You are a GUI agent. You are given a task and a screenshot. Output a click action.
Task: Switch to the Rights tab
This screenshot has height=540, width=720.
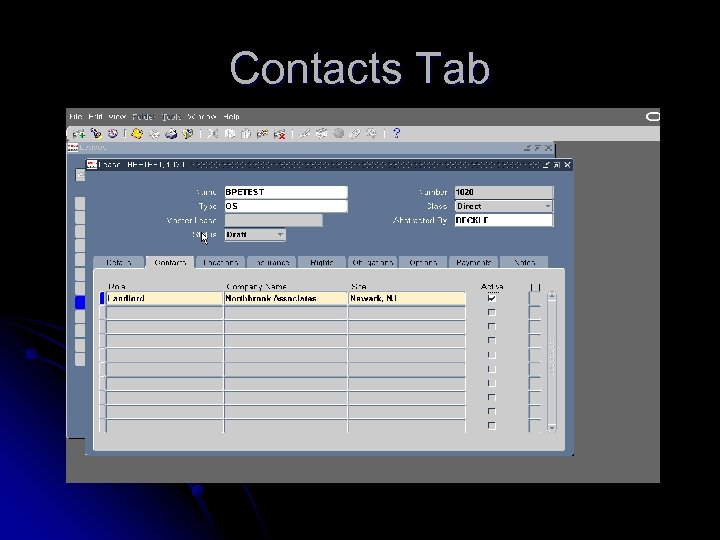coord(321,262)
